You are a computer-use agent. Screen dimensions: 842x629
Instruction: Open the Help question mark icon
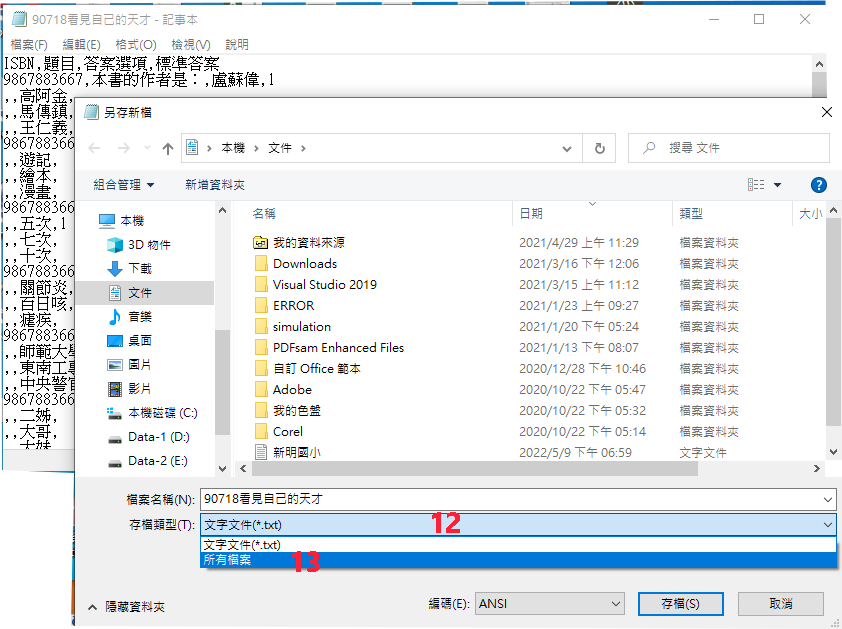[818, 185]
